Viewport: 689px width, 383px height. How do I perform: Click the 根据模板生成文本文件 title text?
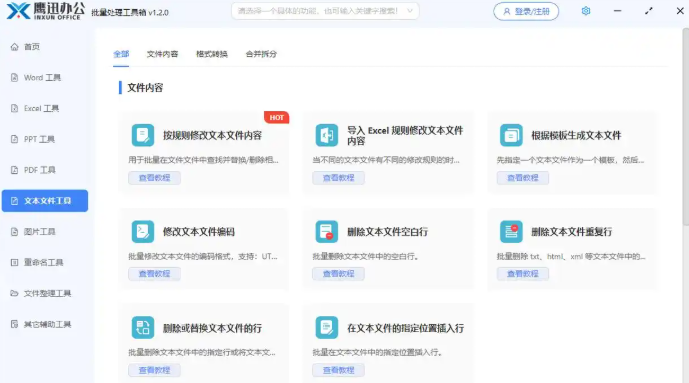576,135
